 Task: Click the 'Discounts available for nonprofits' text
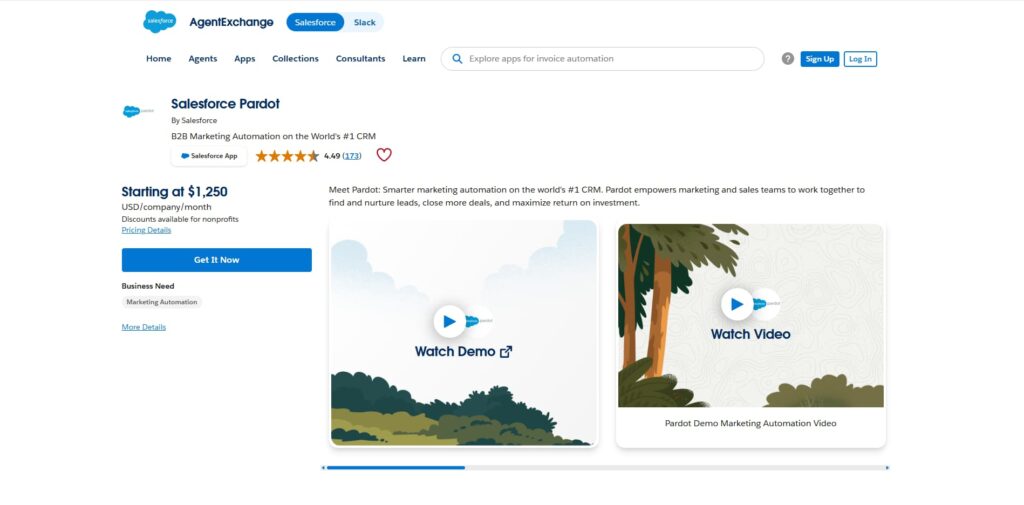[x=180, y=220]
